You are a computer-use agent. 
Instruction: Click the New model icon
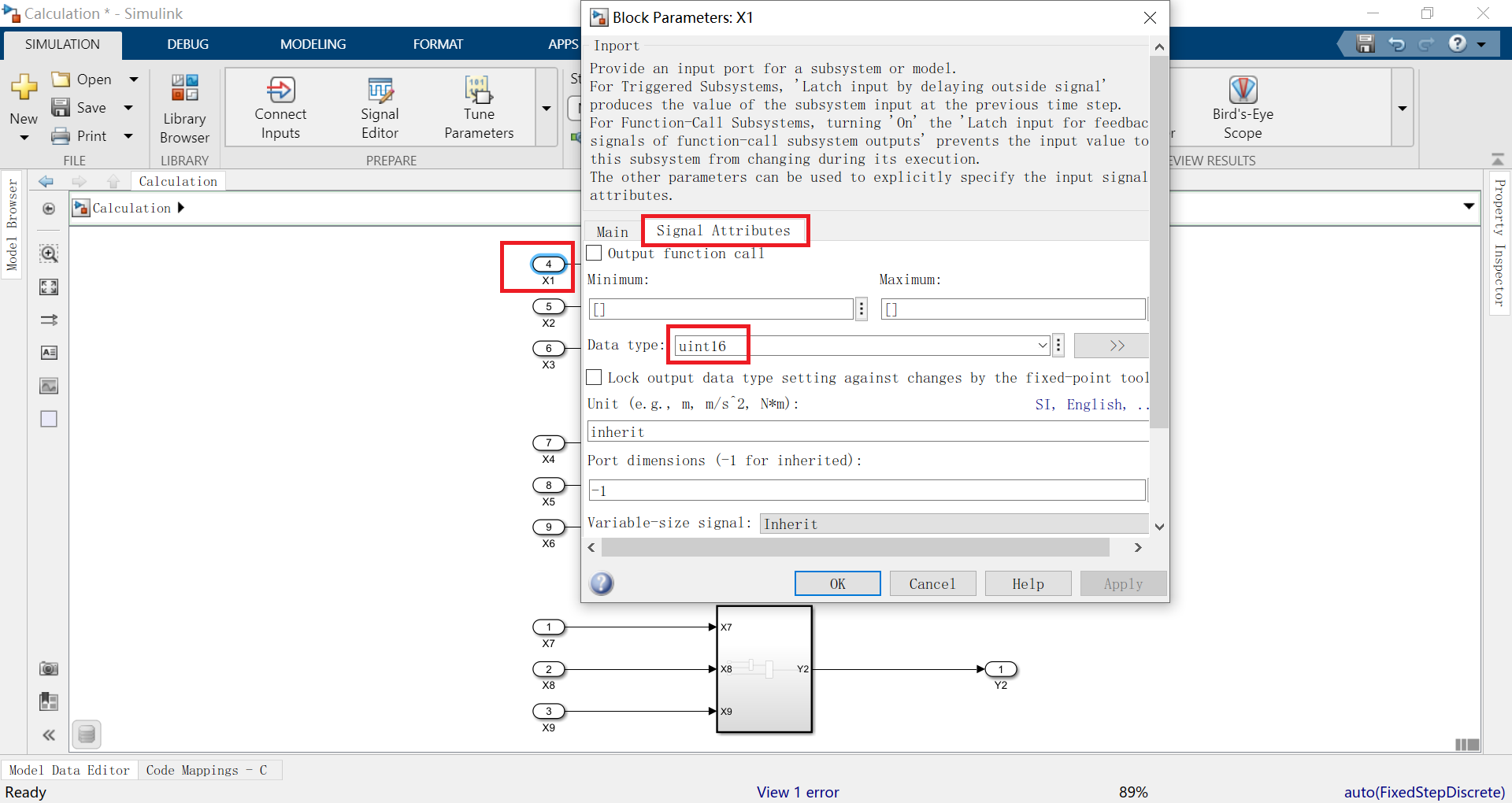[x=24, y=88]
